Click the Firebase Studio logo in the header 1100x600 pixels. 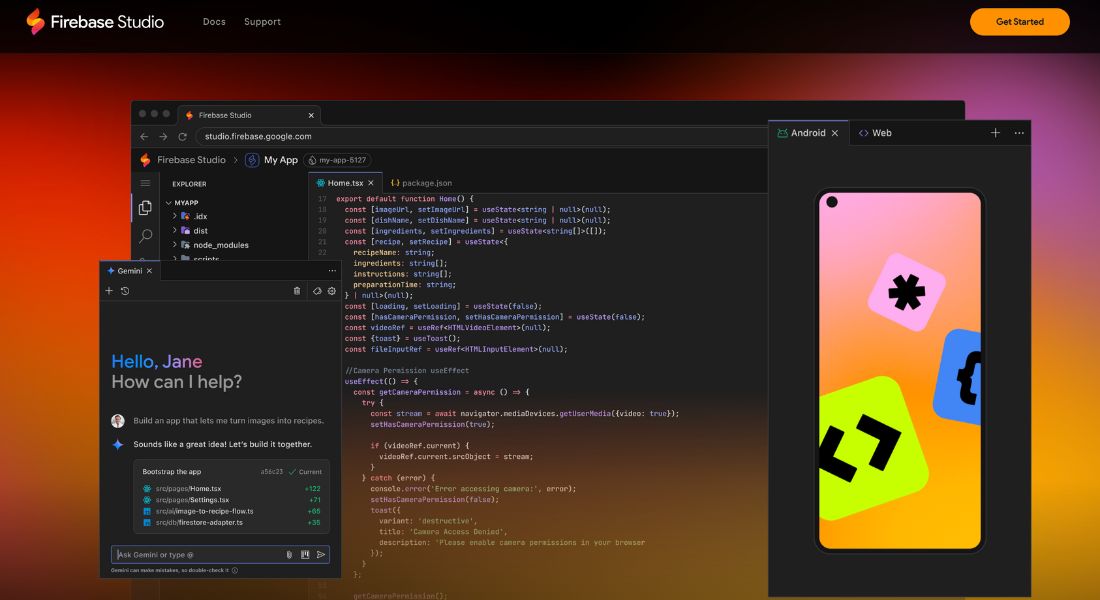(x=95, y=22)
